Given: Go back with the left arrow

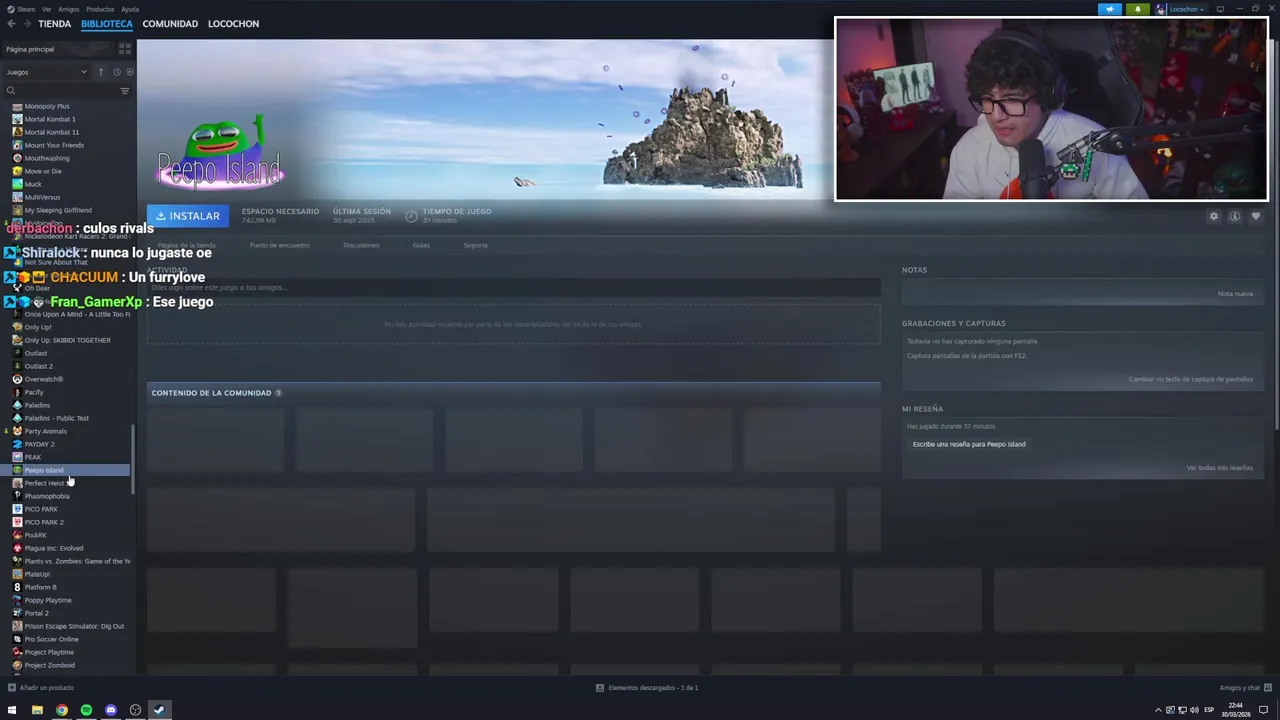Looking at the screenshot, I should [11, 23].
